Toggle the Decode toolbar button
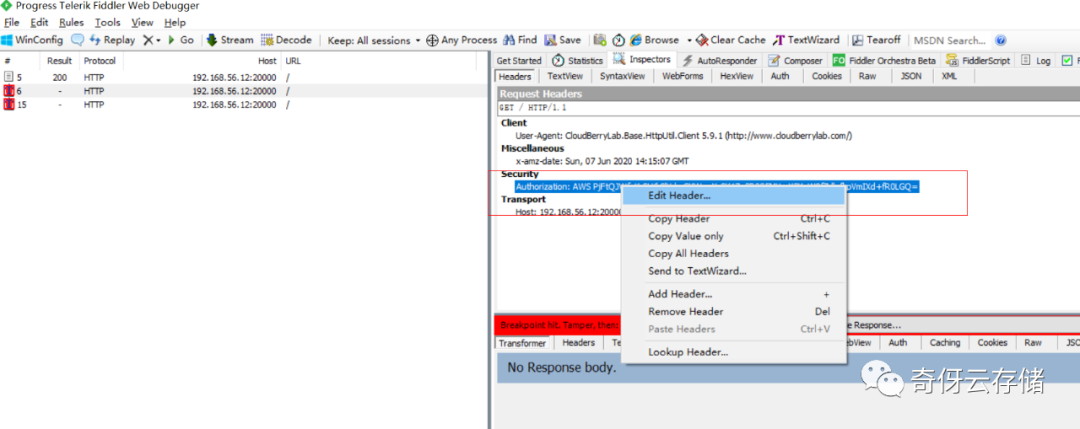The width and height of the screenshot is (1080, 429). [x=287, y=40]
